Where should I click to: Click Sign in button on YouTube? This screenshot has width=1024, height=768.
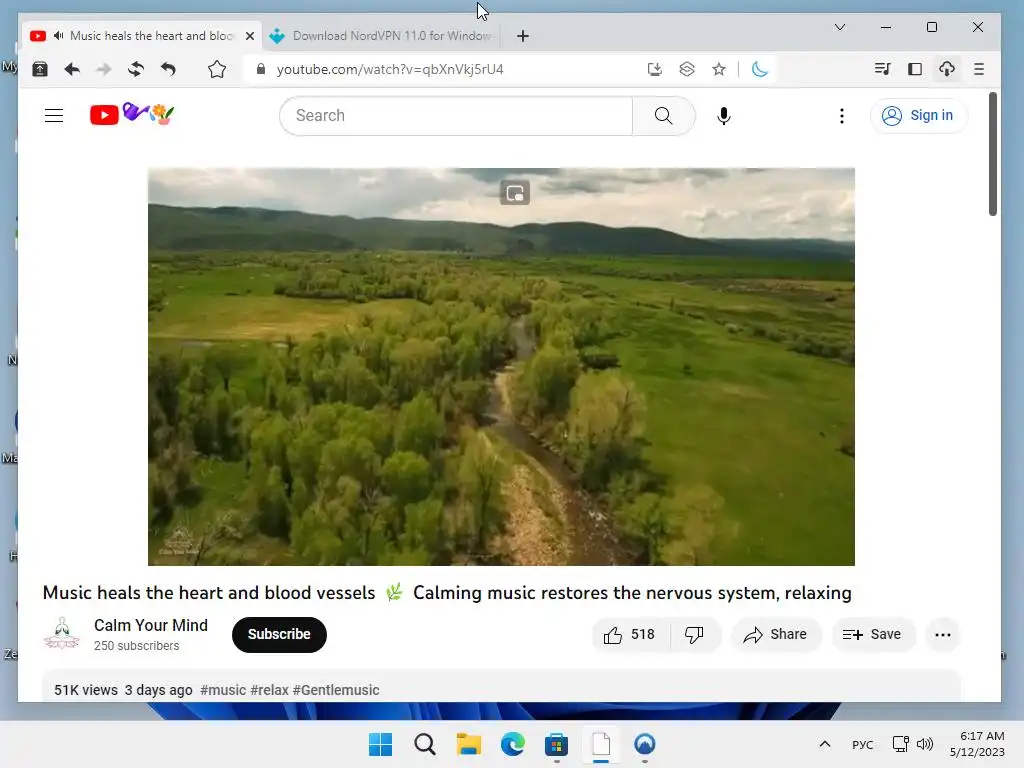918,116
